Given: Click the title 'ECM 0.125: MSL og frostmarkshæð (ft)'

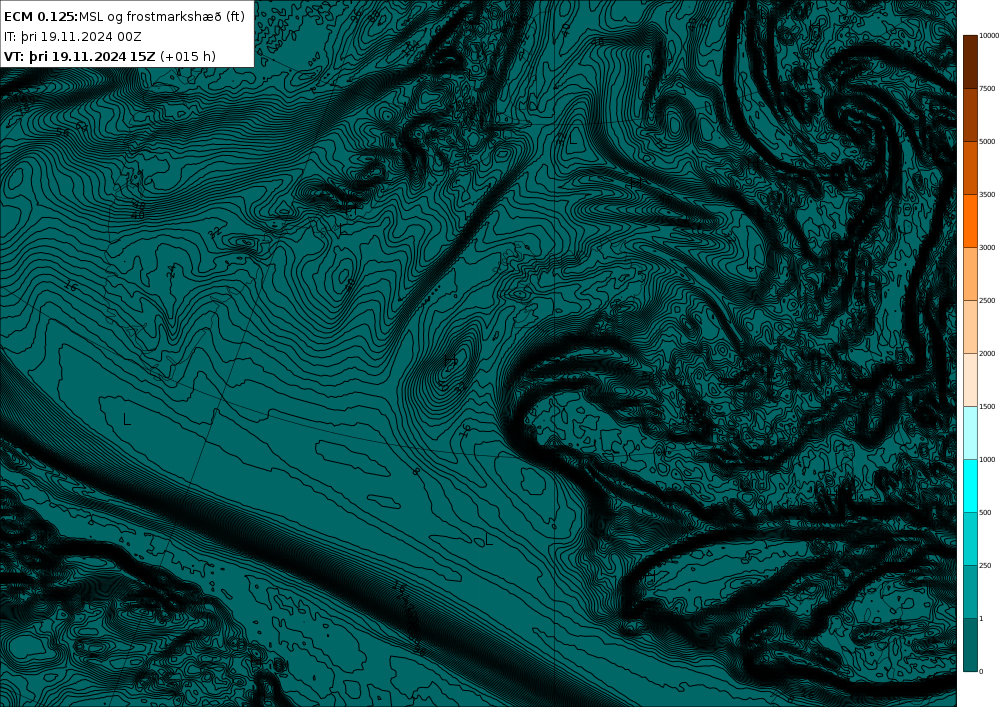Looking at the screenshot, I should point(124,17).
